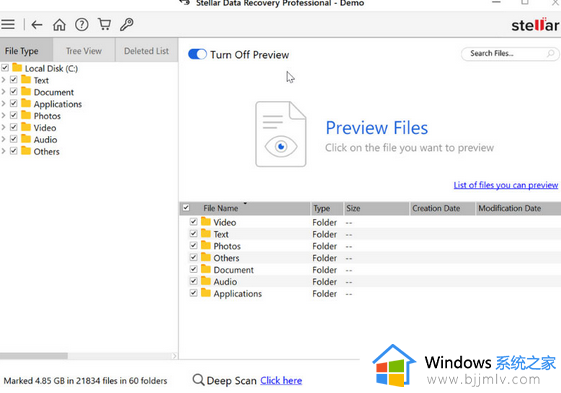Click the Document folder icon in file list
561x393 pixels.
pyautogui.click(x=206, y=269)
